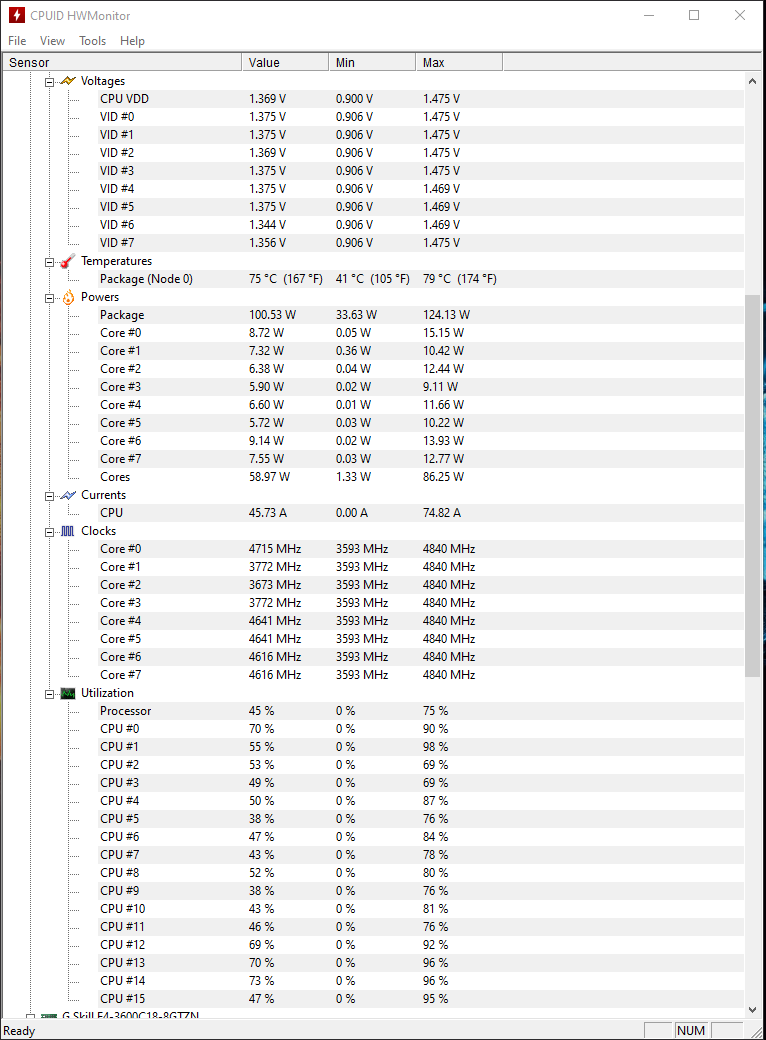Click the NUM status bar indicator
The height and width of the screenshot is (1040, 766).
[690, 1030]
